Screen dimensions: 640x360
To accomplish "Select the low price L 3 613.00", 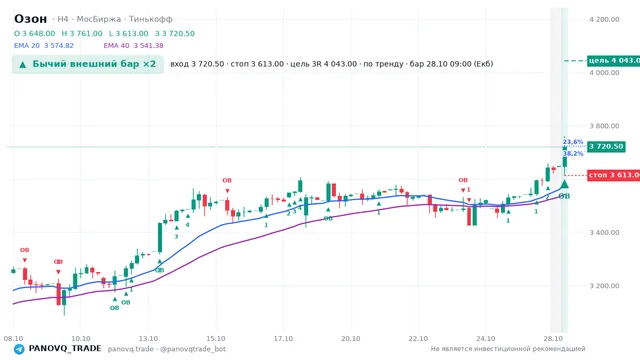I will (x=129, y=33).
